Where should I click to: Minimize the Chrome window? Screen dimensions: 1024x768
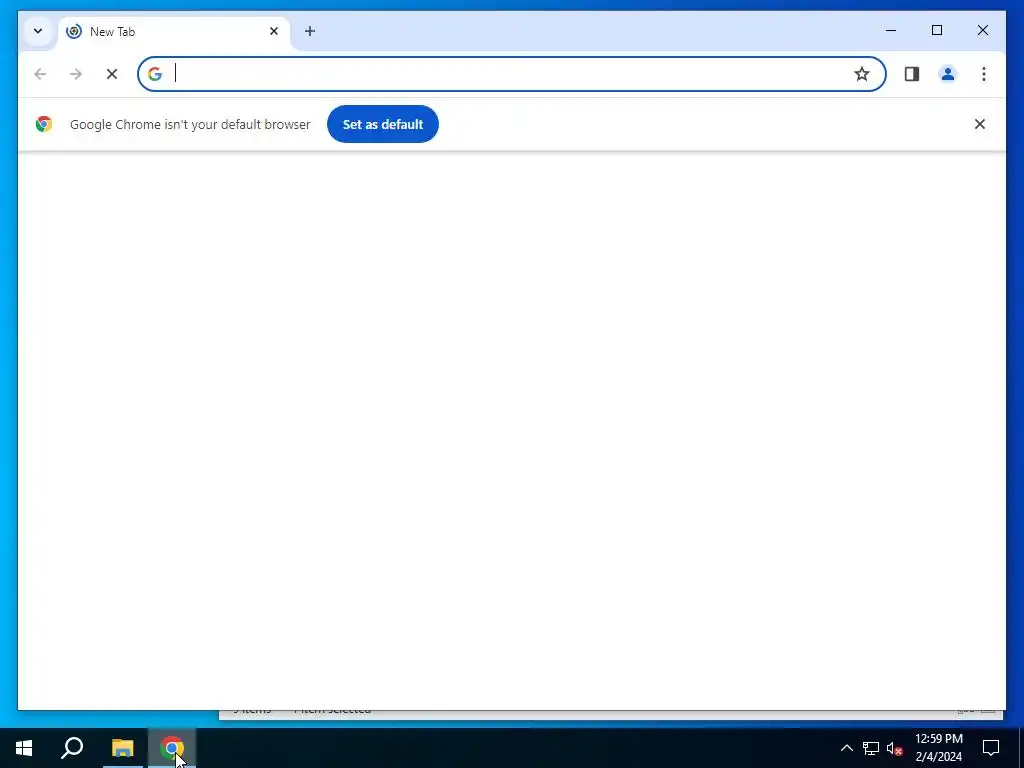tap(891, 30)
